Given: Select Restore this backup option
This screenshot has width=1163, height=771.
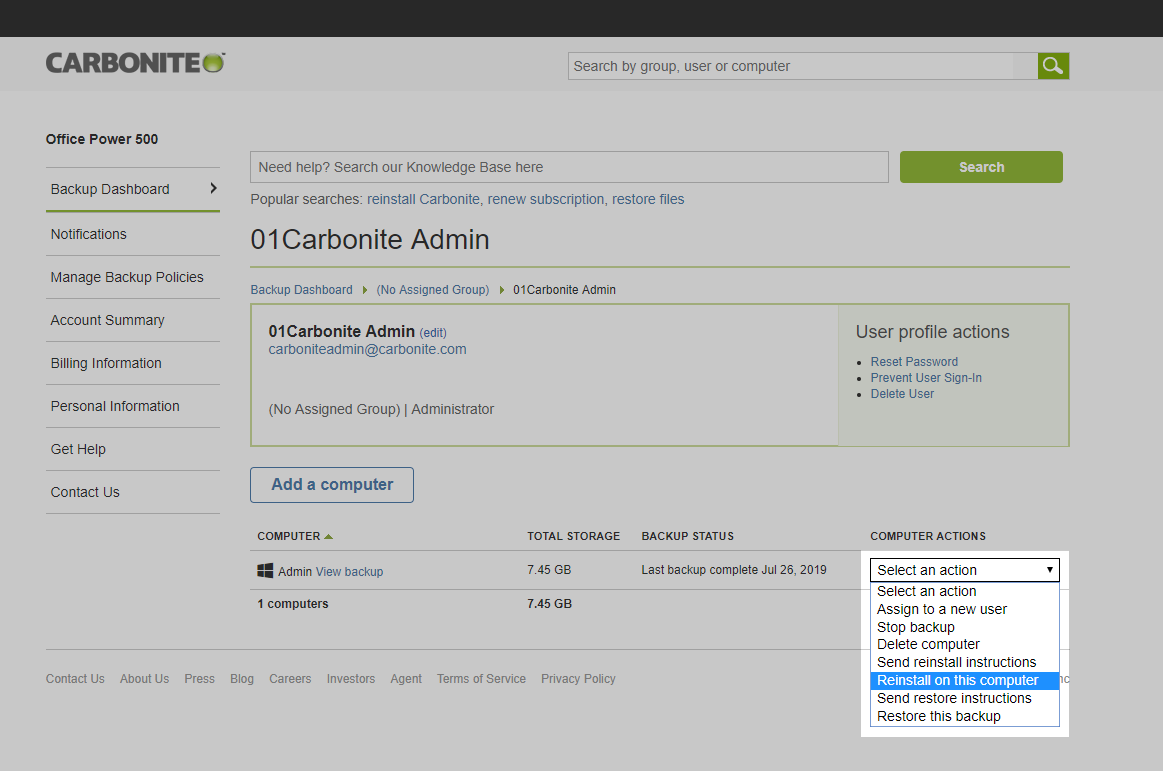Looking at the screenshot, I should tap(938, 716).
